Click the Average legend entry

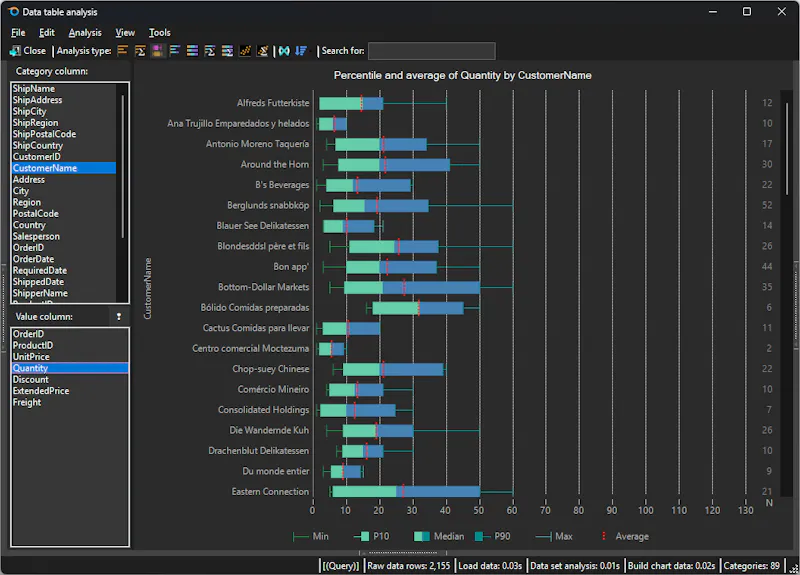click(625, 536)
